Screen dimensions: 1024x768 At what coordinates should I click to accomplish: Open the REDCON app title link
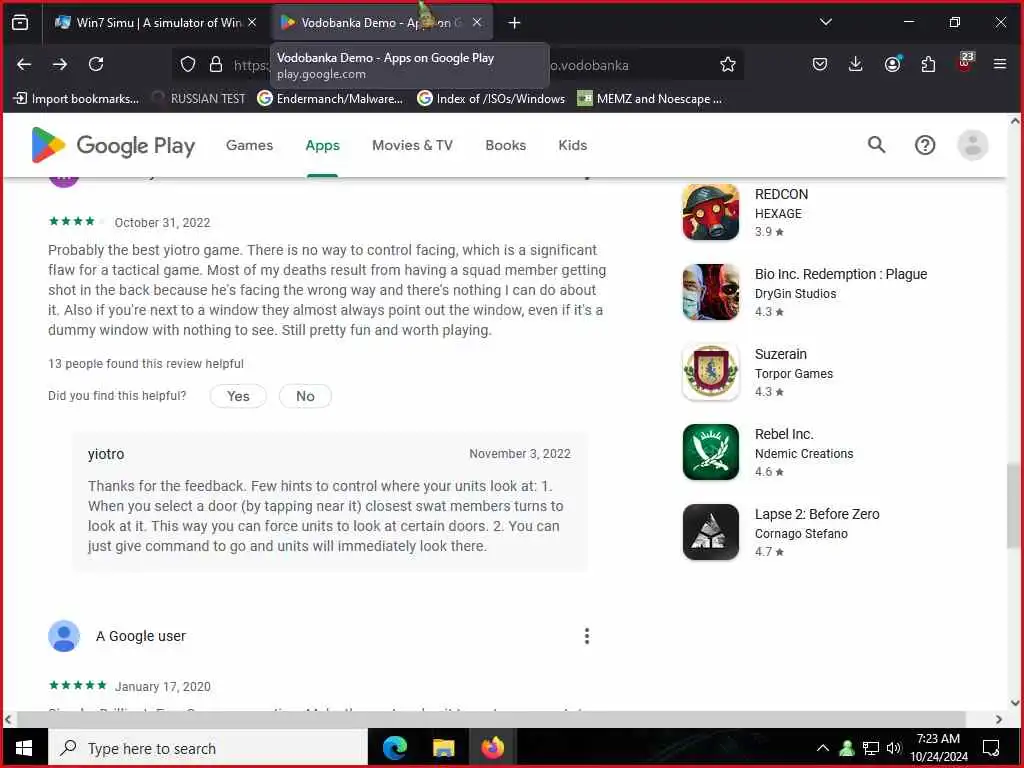tap(782, 195)
